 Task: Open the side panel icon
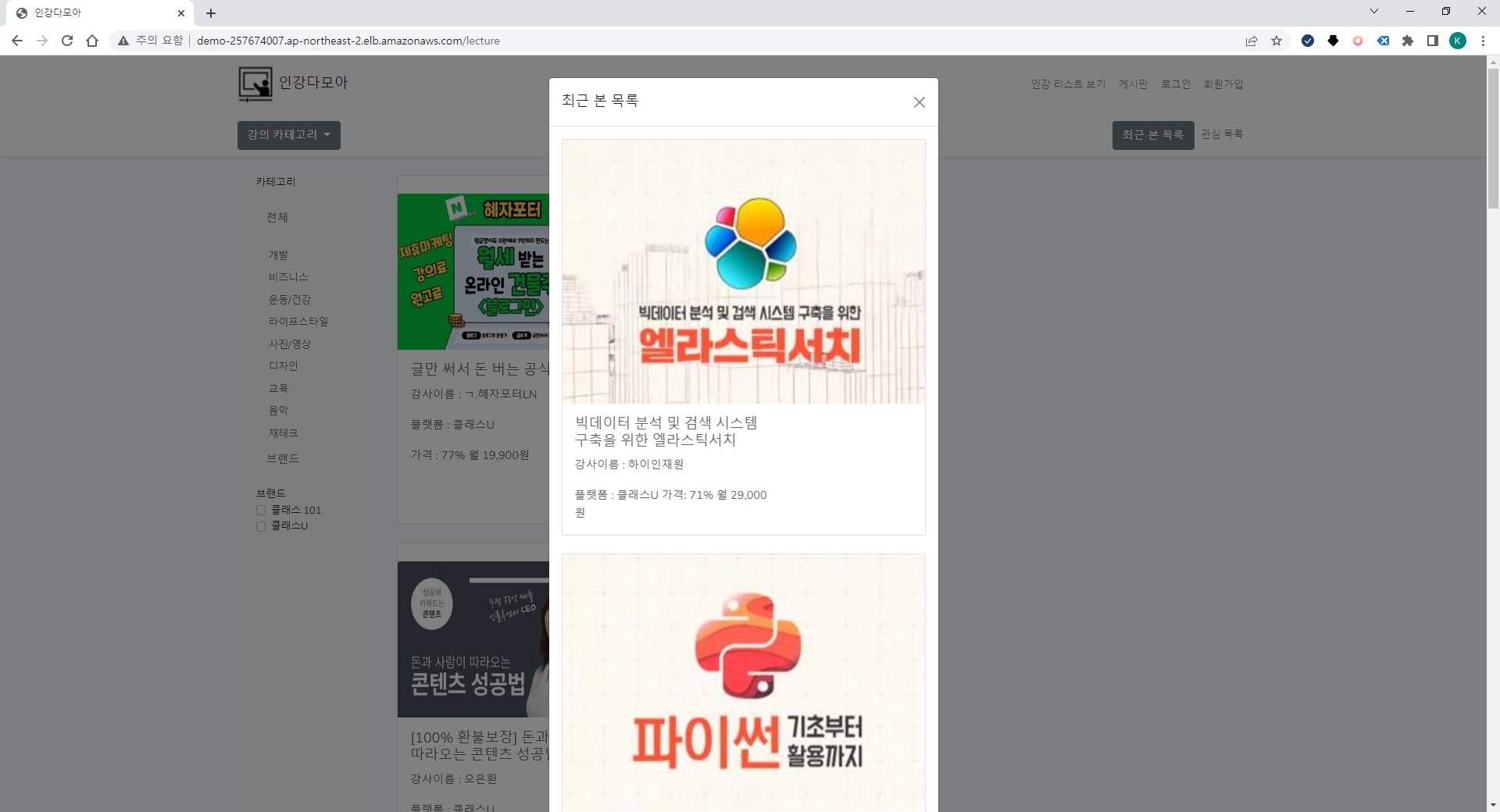tap(1434, 41)
